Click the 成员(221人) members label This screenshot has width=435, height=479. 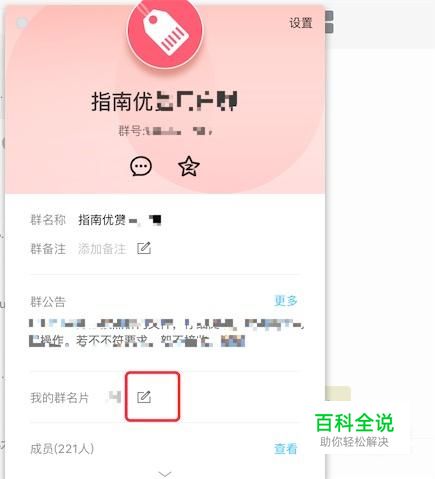coord(62,449)
